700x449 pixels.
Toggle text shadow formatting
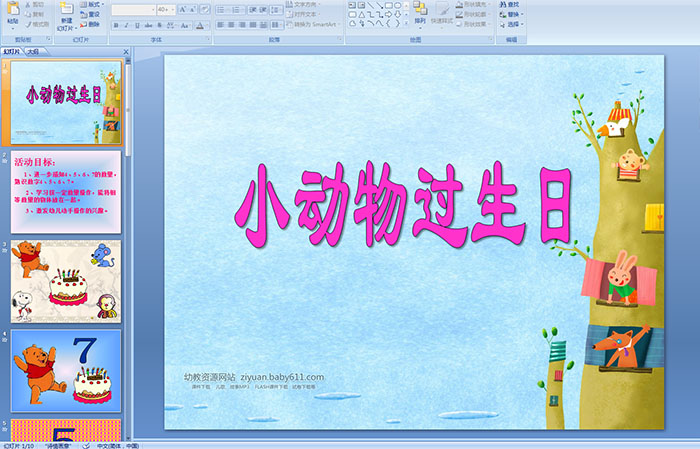click(x=159, y=25)
